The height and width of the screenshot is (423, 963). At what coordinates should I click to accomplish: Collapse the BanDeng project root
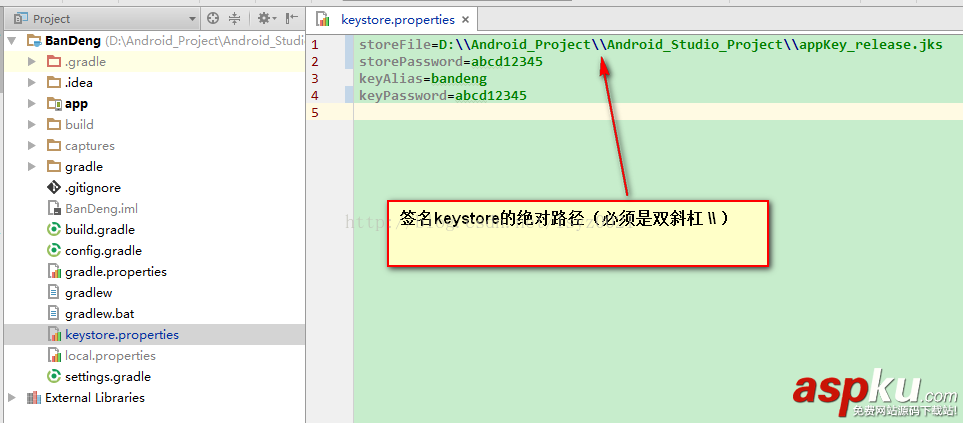(12, 41)
